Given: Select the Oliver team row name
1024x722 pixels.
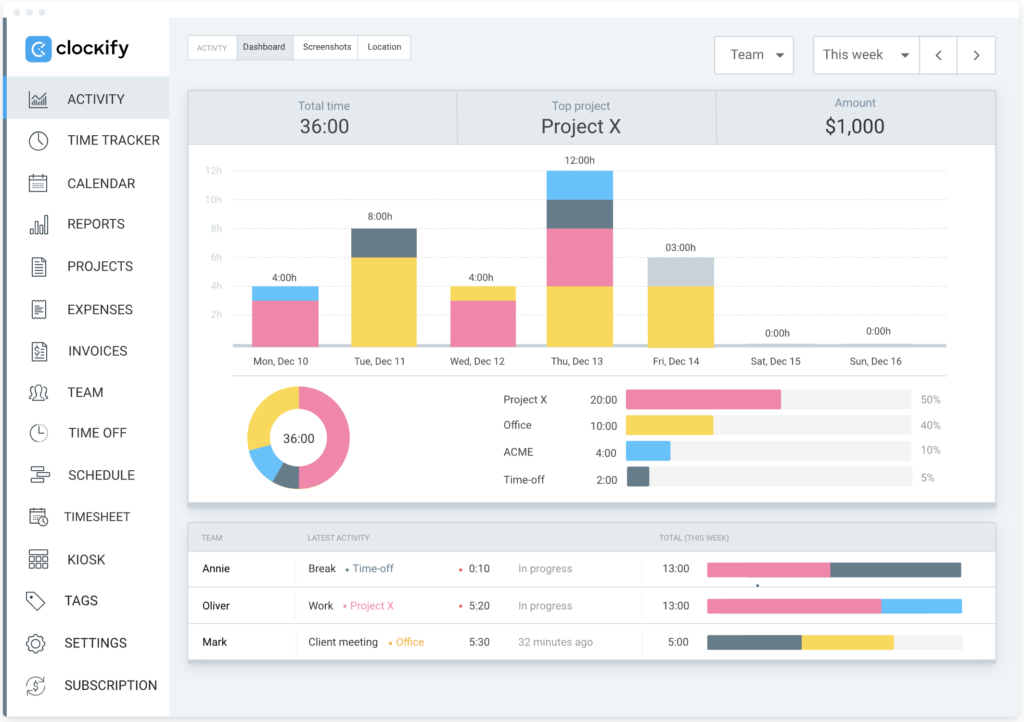Looking at the screenshot, I should click(x=216, y=606).
